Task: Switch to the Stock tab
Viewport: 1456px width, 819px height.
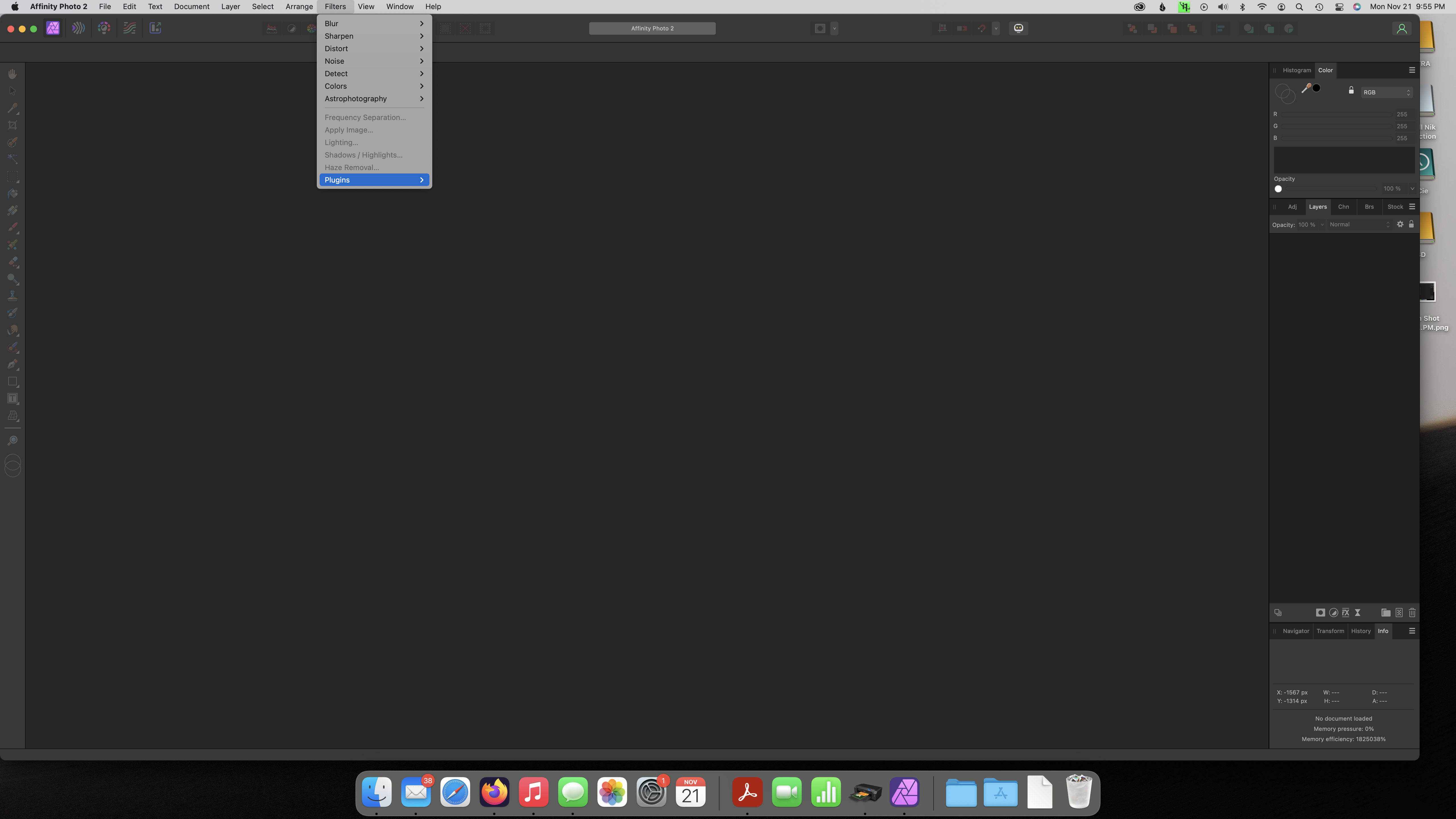Action: pos(1395,207)
